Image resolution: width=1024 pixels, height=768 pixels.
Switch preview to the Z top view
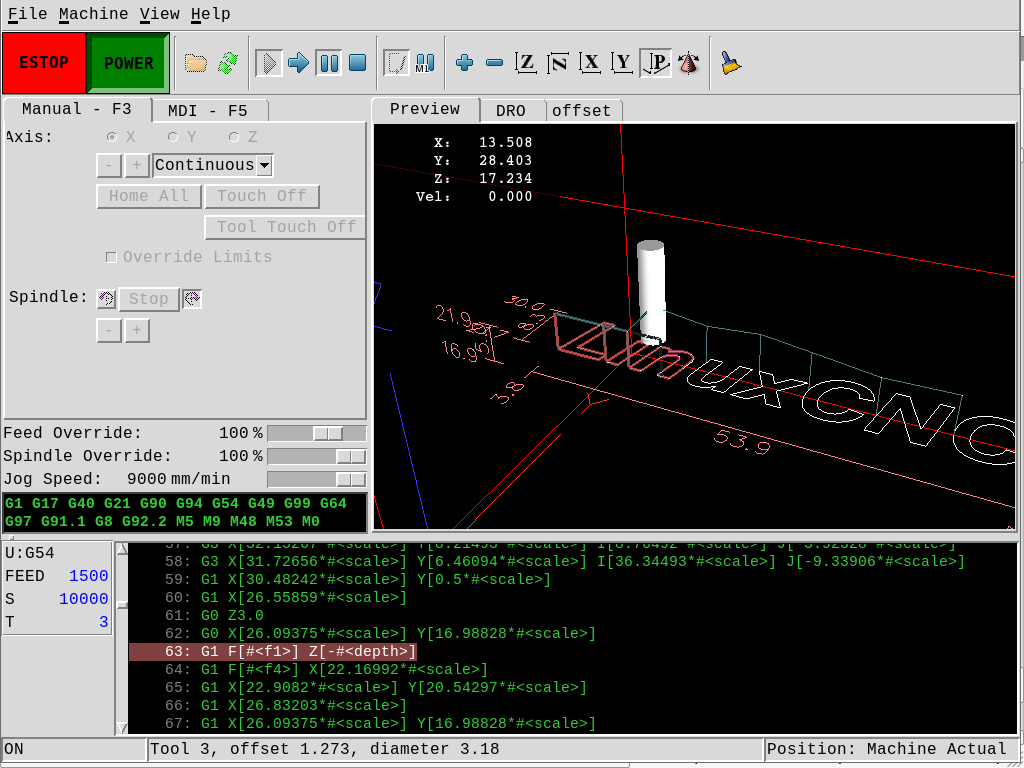(x=526, y=63)
